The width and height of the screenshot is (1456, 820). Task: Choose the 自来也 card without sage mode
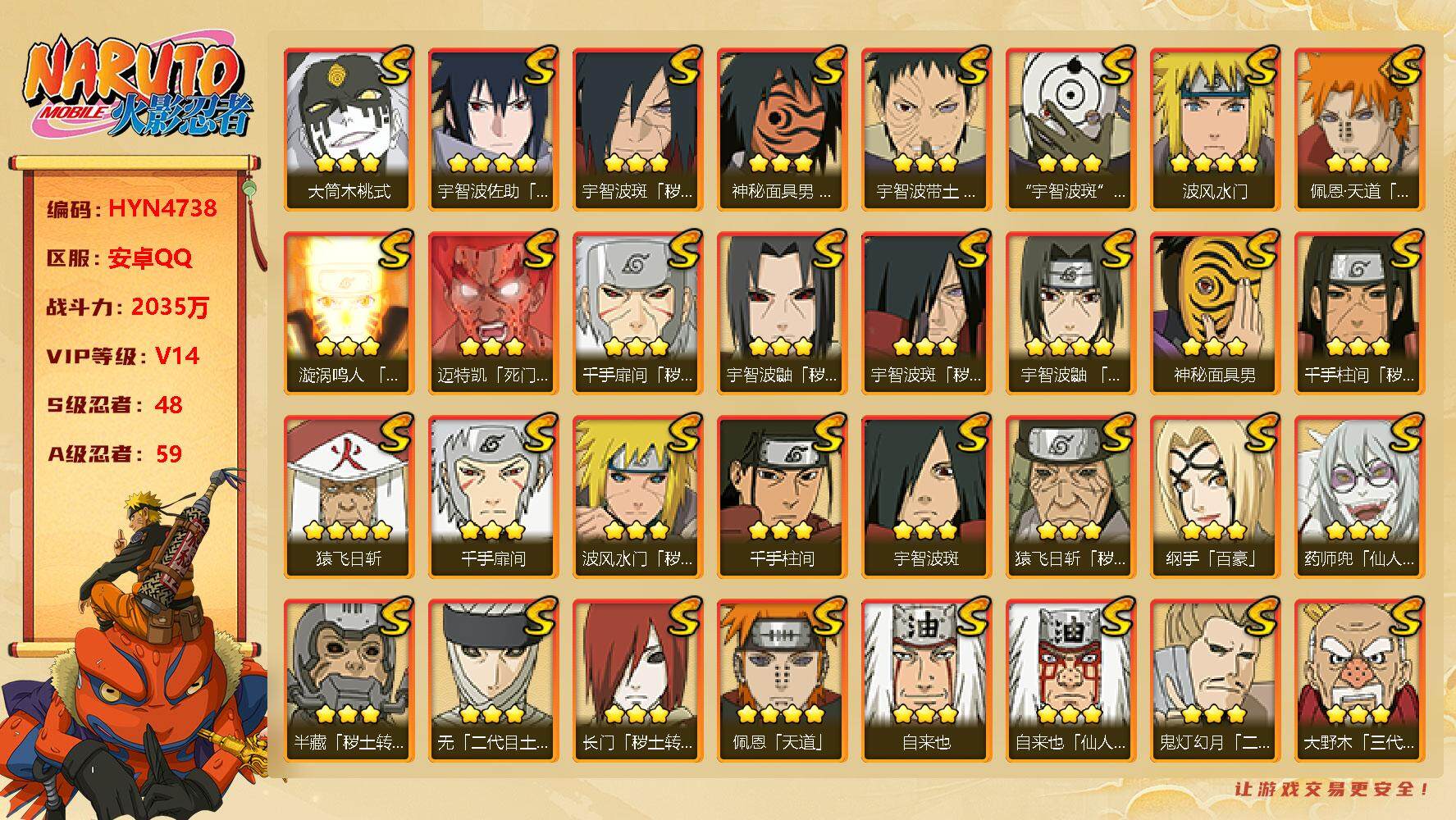(926, 681)
